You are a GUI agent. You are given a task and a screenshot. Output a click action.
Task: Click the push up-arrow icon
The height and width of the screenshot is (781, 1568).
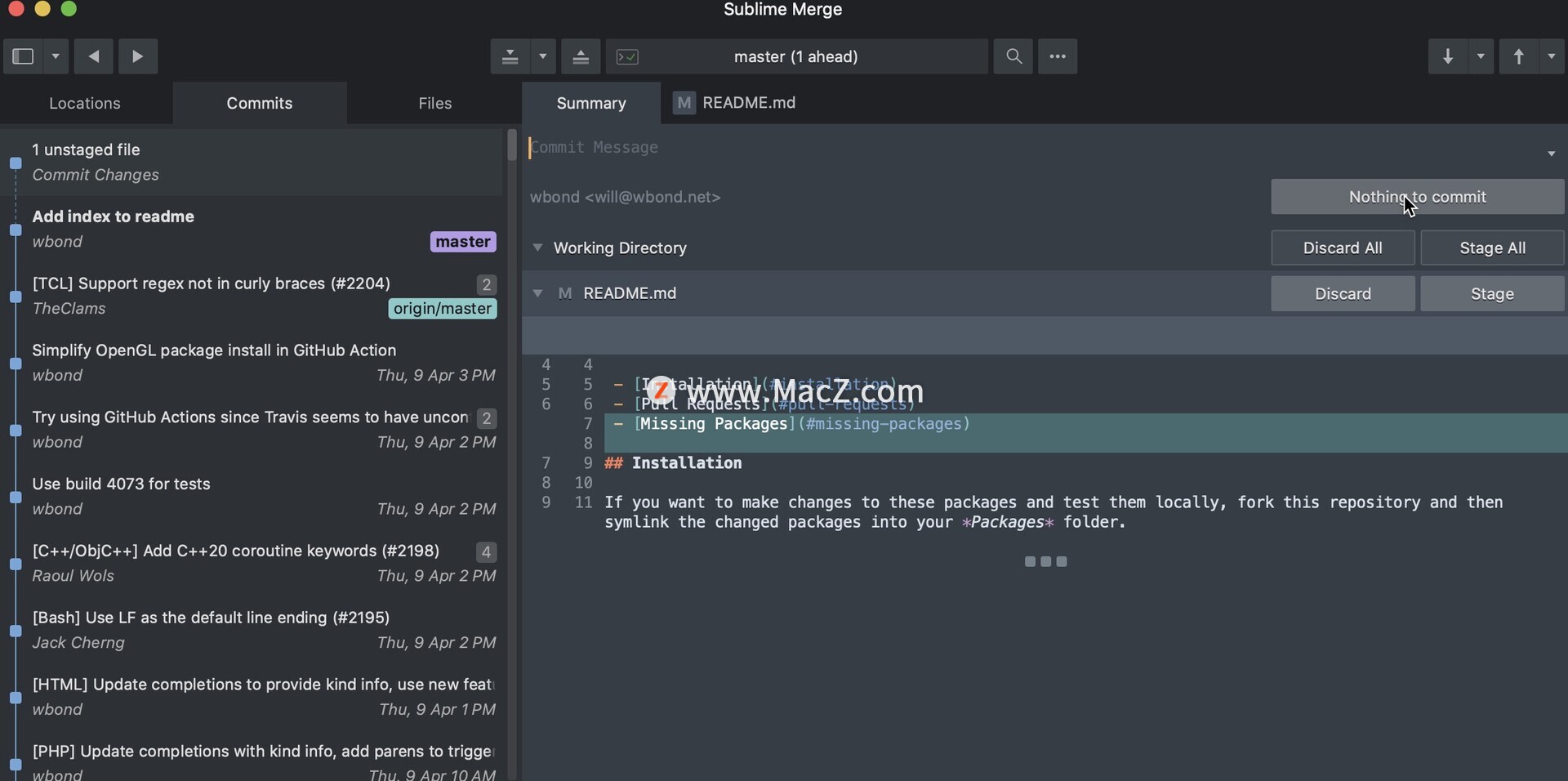[1518, 56]
